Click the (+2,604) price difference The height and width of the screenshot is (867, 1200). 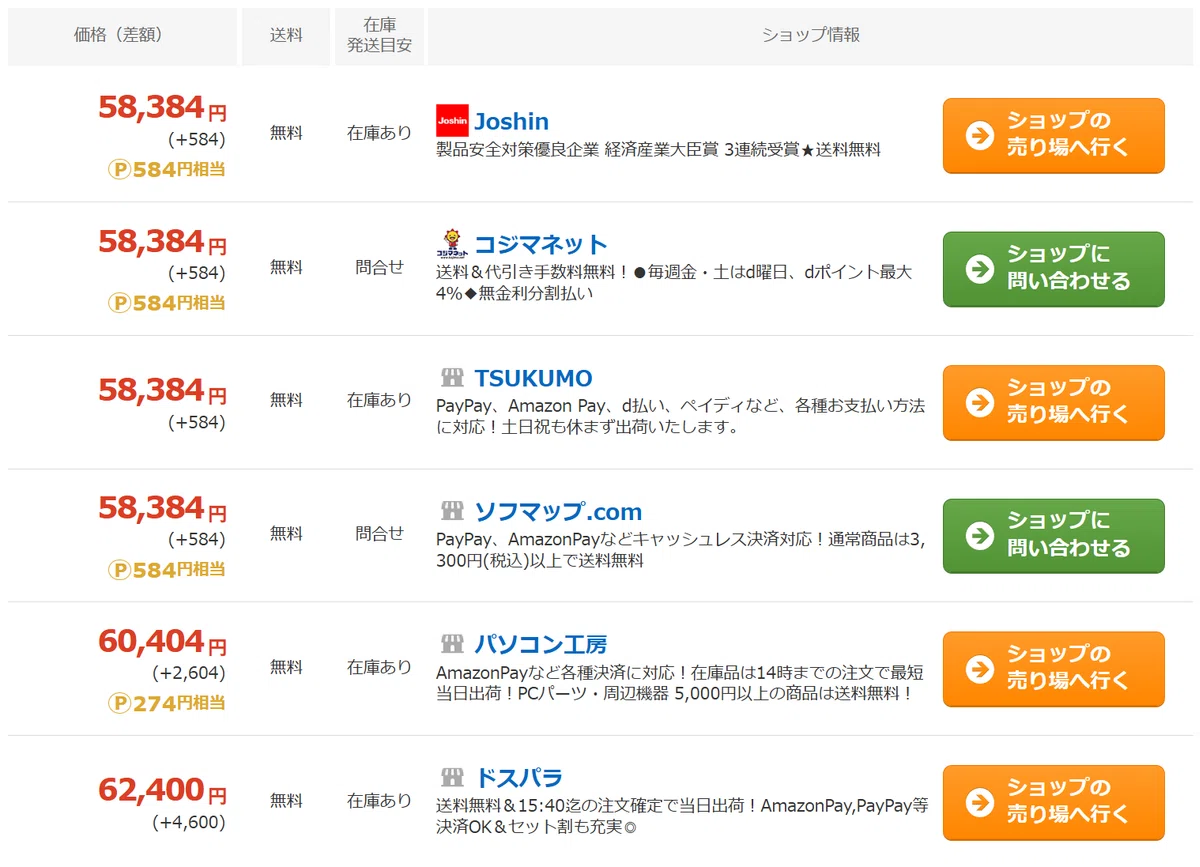click(188, 673)
